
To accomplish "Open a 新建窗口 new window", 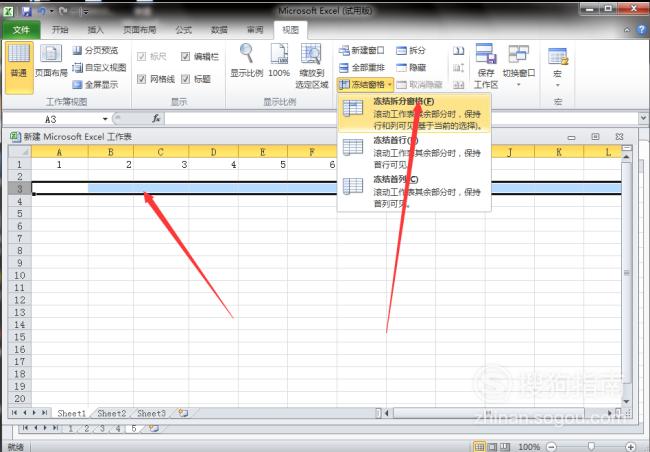I will point(361,50).
